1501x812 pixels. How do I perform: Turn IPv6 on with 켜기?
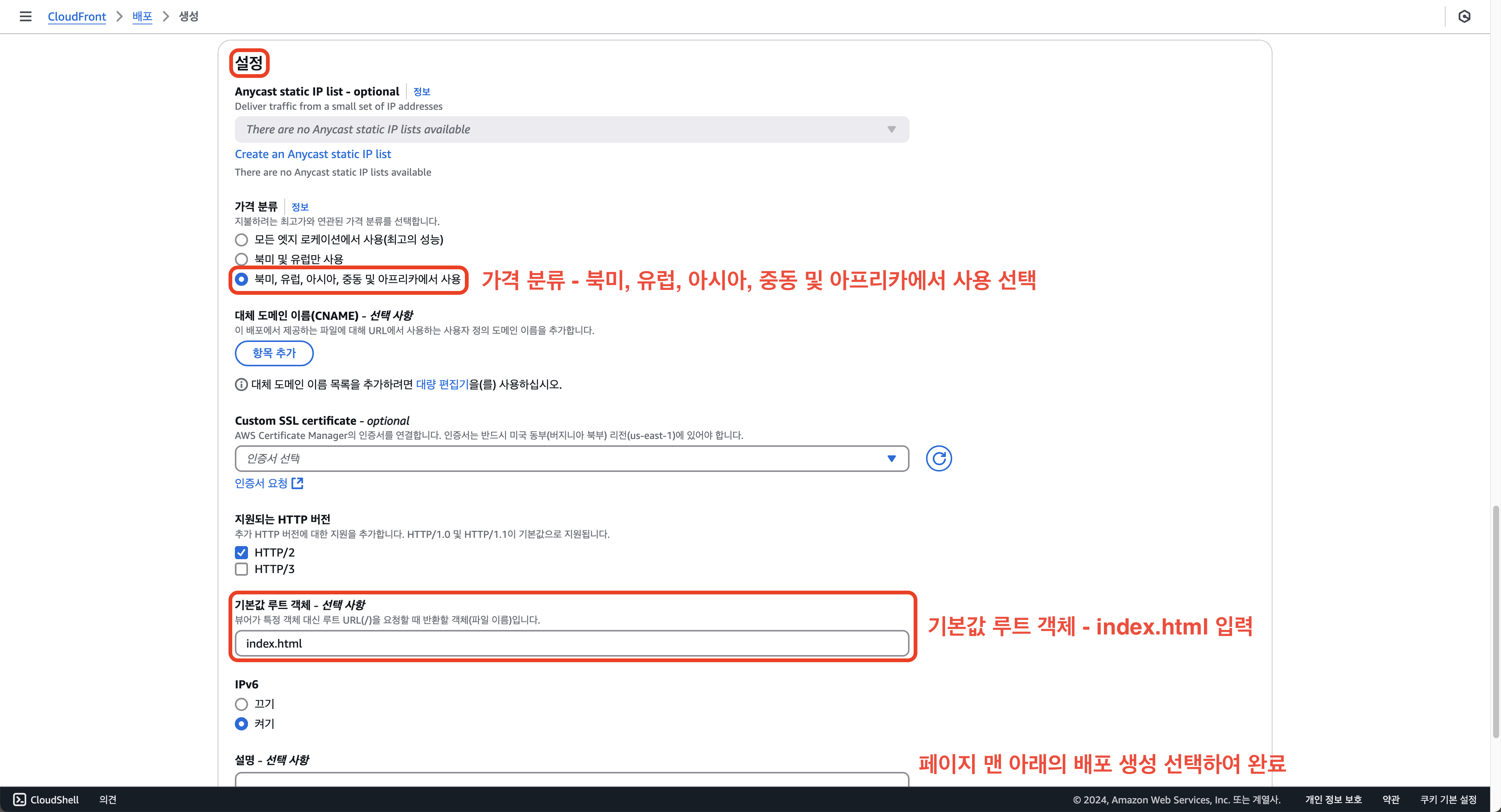tap(241, 724)
